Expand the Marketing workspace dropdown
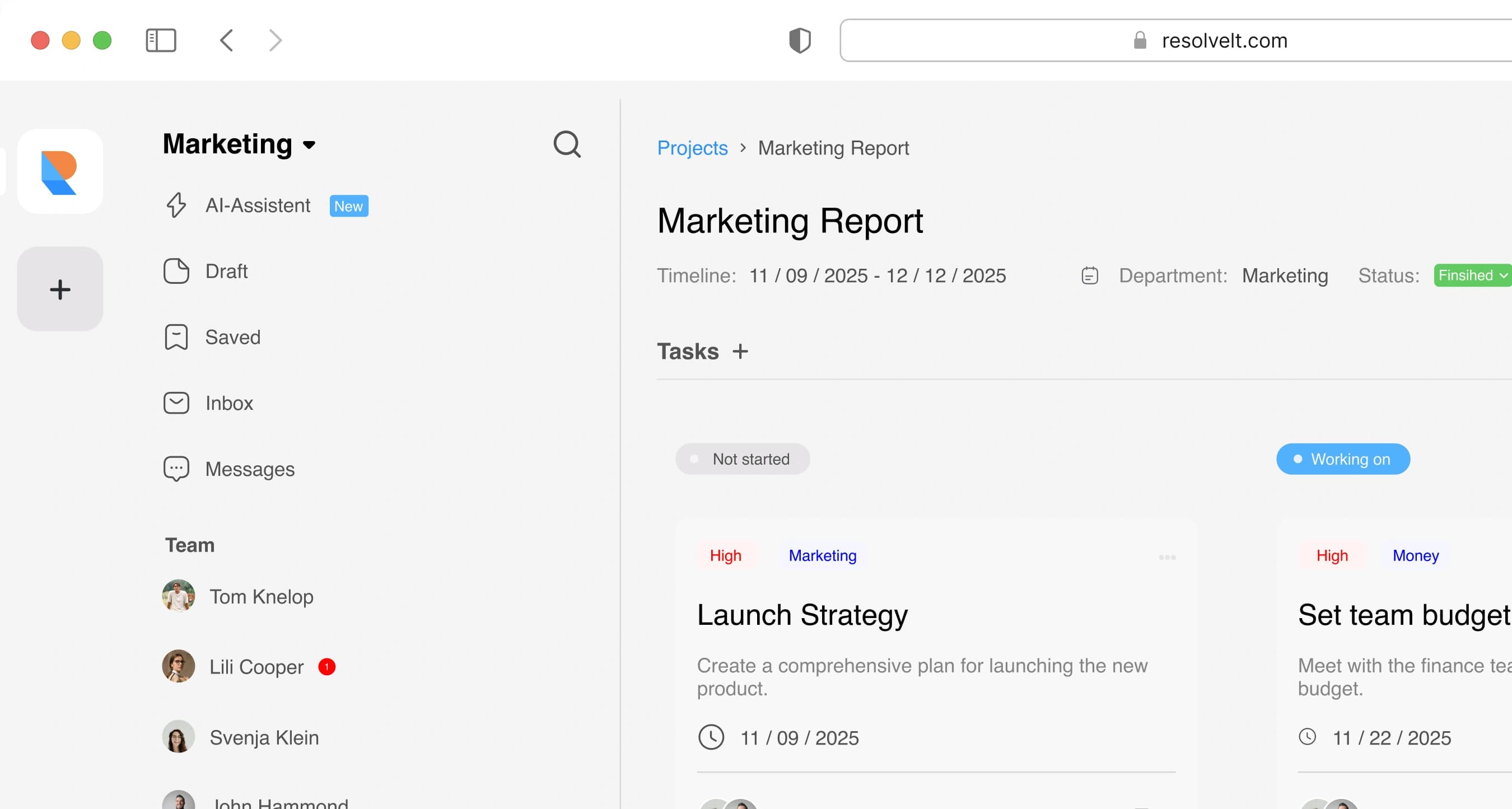 (309, 145)
